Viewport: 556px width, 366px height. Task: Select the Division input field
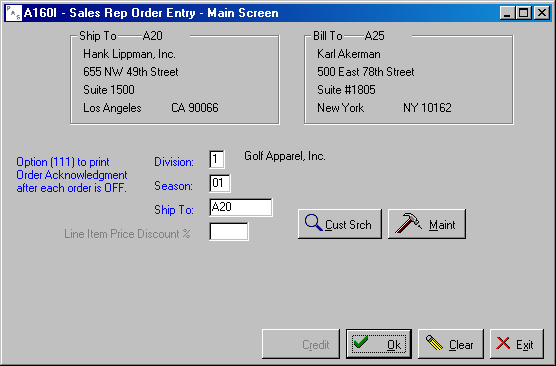click(217, 159)
